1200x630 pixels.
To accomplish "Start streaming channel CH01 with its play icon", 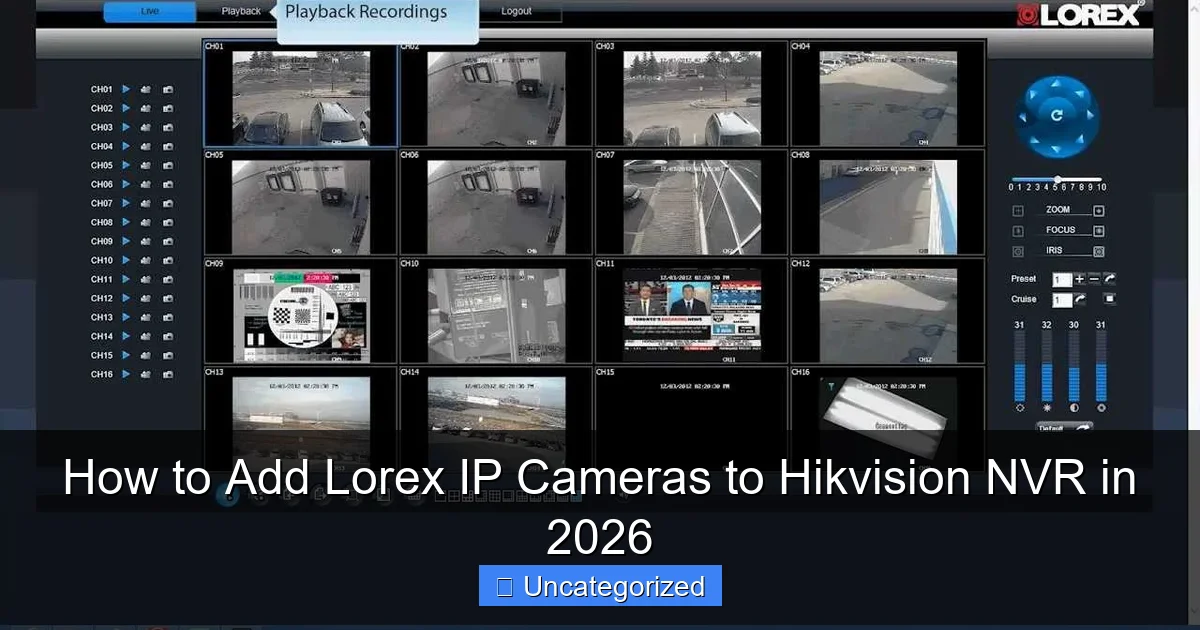I will [x=125, y=89].
